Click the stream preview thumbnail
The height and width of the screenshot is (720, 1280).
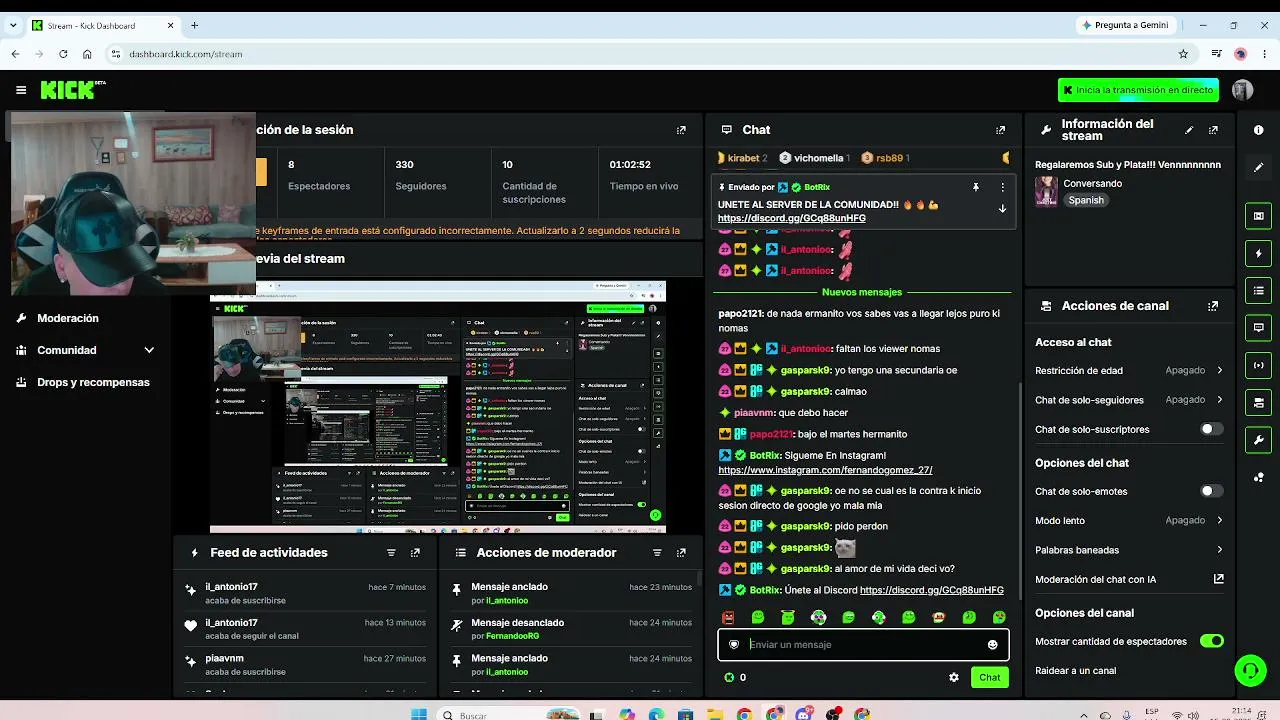437,407
